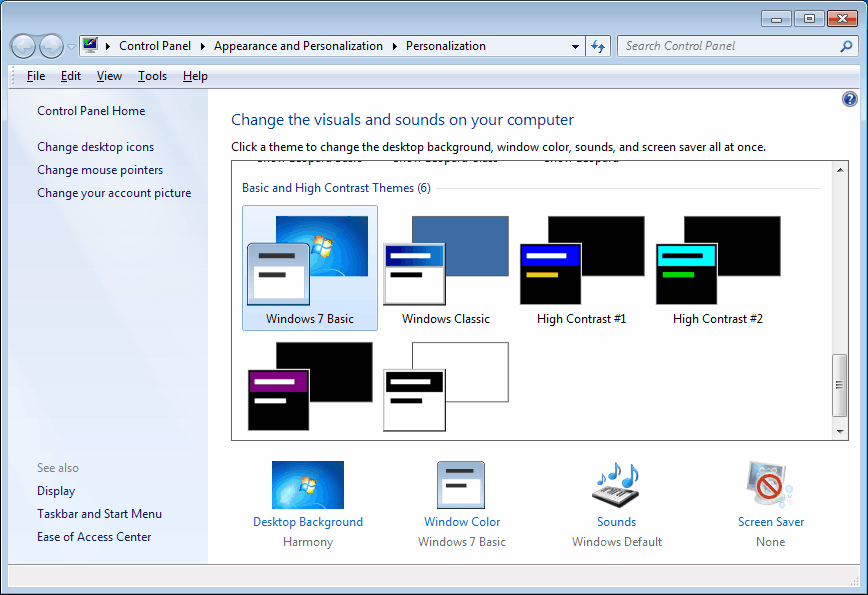Open the Desktop Background link
This screenshot has height=595, width=868.
[308, 522]
